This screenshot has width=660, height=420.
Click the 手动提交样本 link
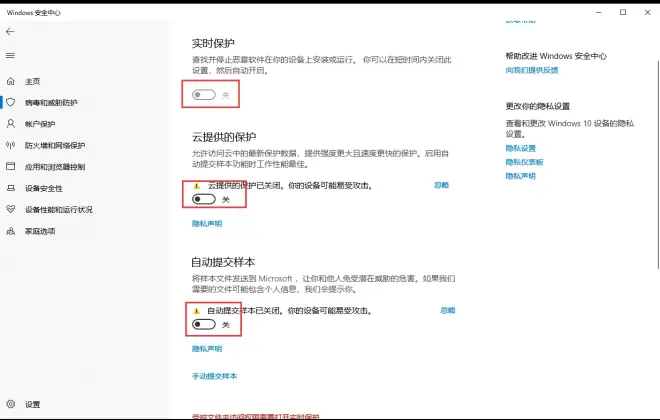coord(214,376)
